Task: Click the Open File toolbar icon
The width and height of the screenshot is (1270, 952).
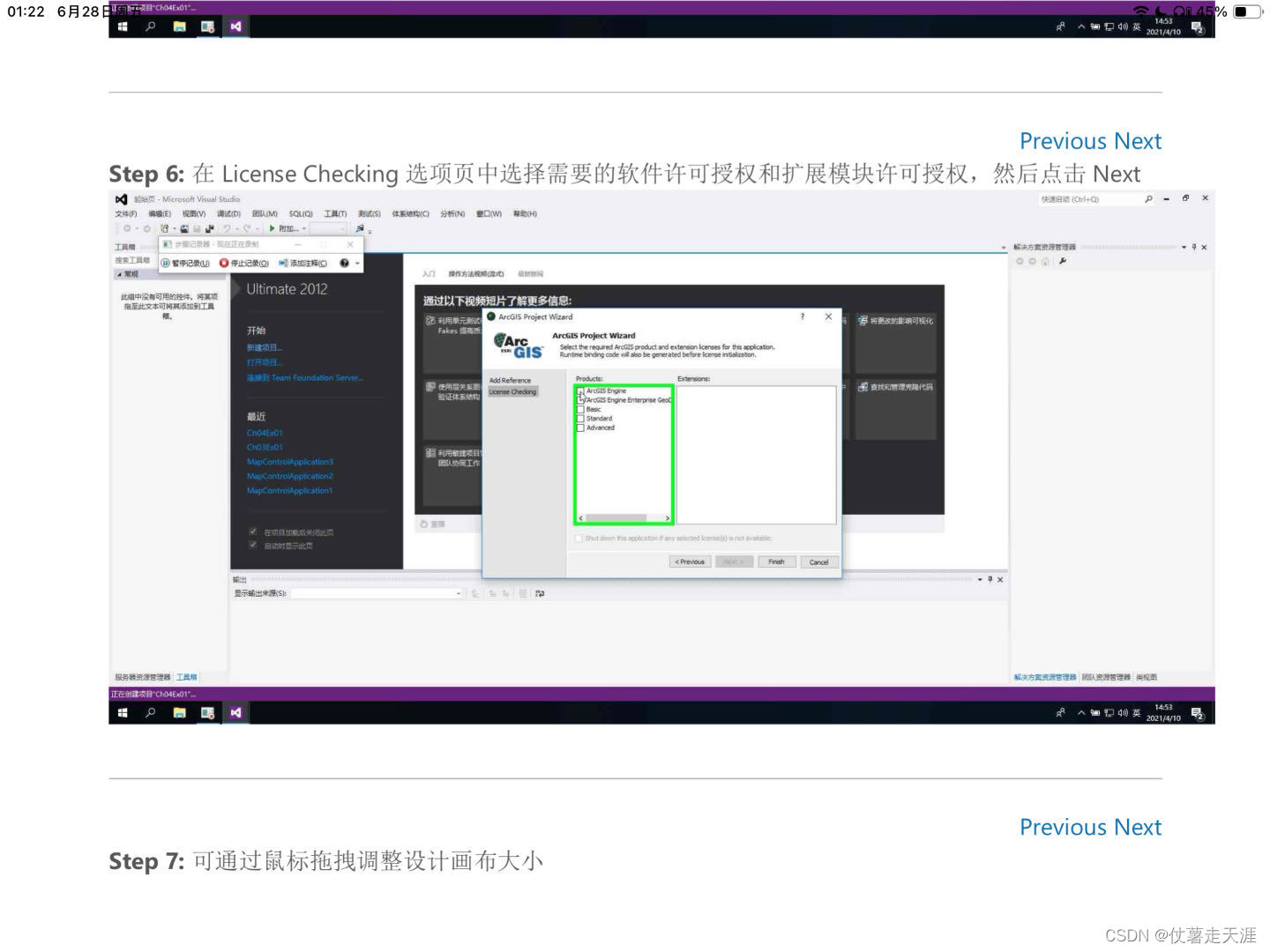Action: tap(184, 228)
